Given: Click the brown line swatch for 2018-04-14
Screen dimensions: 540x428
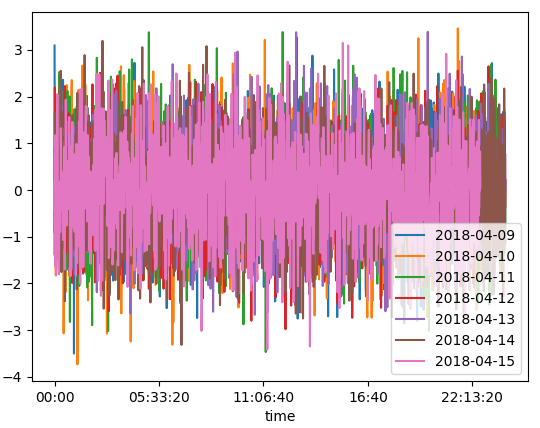Looking at the screenshot, I should (410, 340).
